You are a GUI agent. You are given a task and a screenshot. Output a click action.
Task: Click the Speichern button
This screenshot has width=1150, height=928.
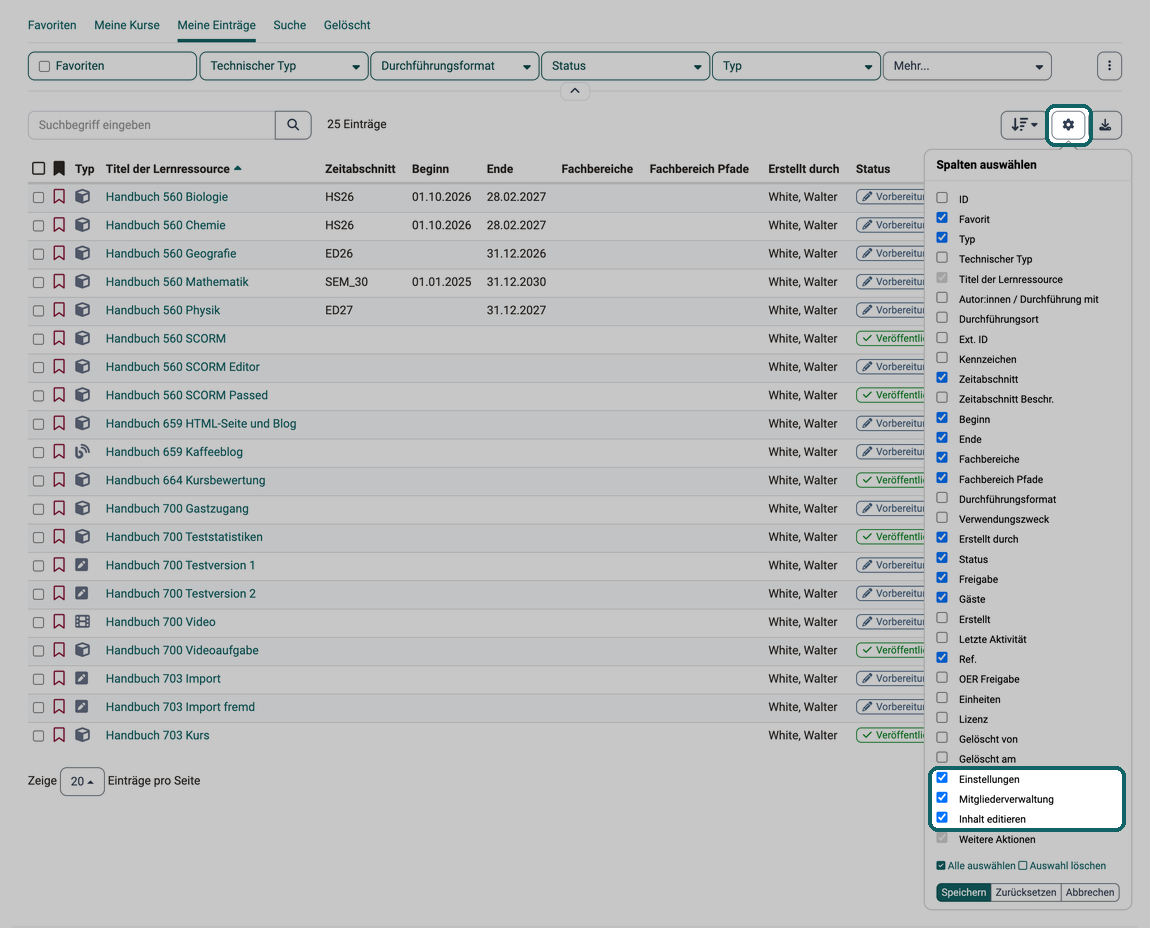pyautogui.click(x=964, y=892)
